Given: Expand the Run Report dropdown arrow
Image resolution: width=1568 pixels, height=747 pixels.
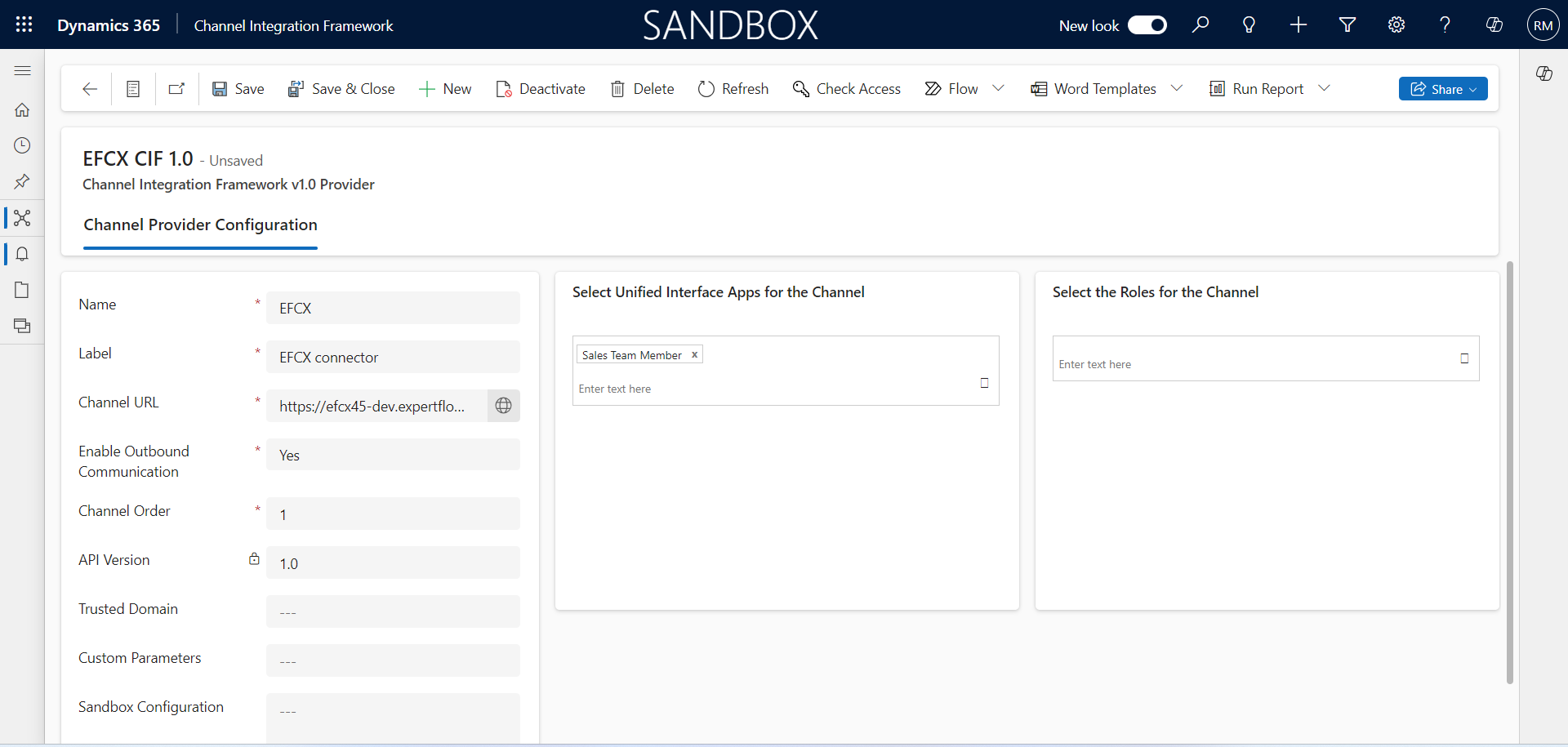Looking at the screenshot, I should (x=1325, y=88).
